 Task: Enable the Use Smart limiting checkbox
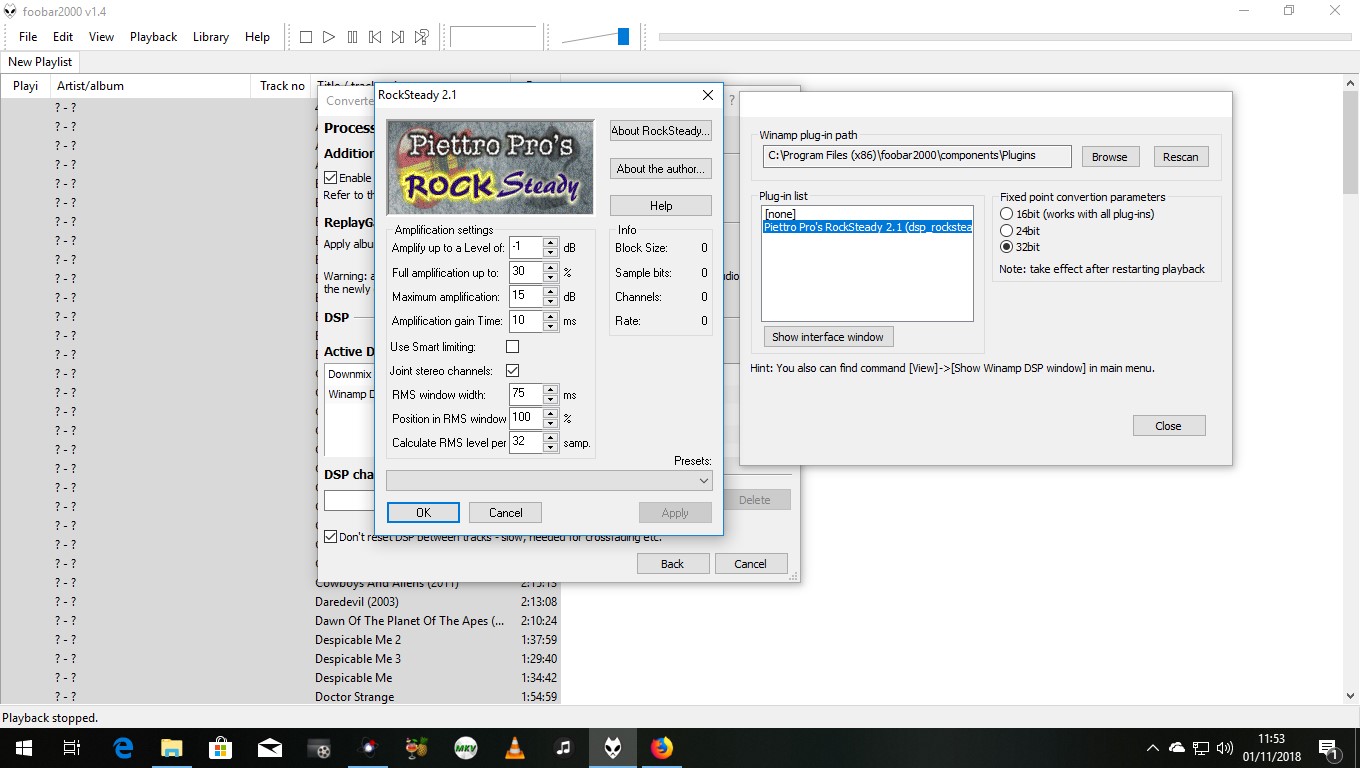tap(513, 347)
